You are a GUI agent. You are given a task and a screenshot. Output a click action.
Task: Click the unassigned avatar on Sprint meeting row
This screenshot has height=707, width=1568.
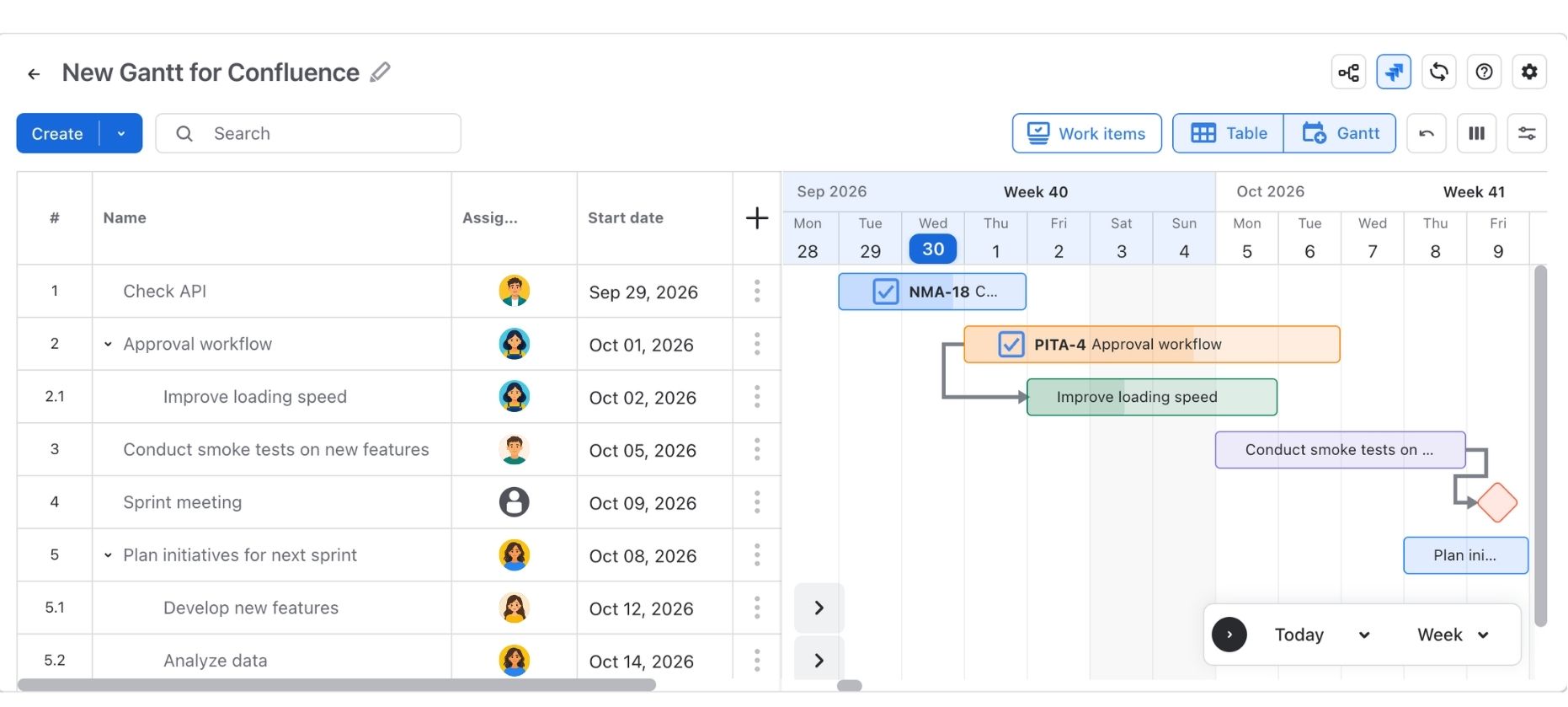click(x=514, y=502)
